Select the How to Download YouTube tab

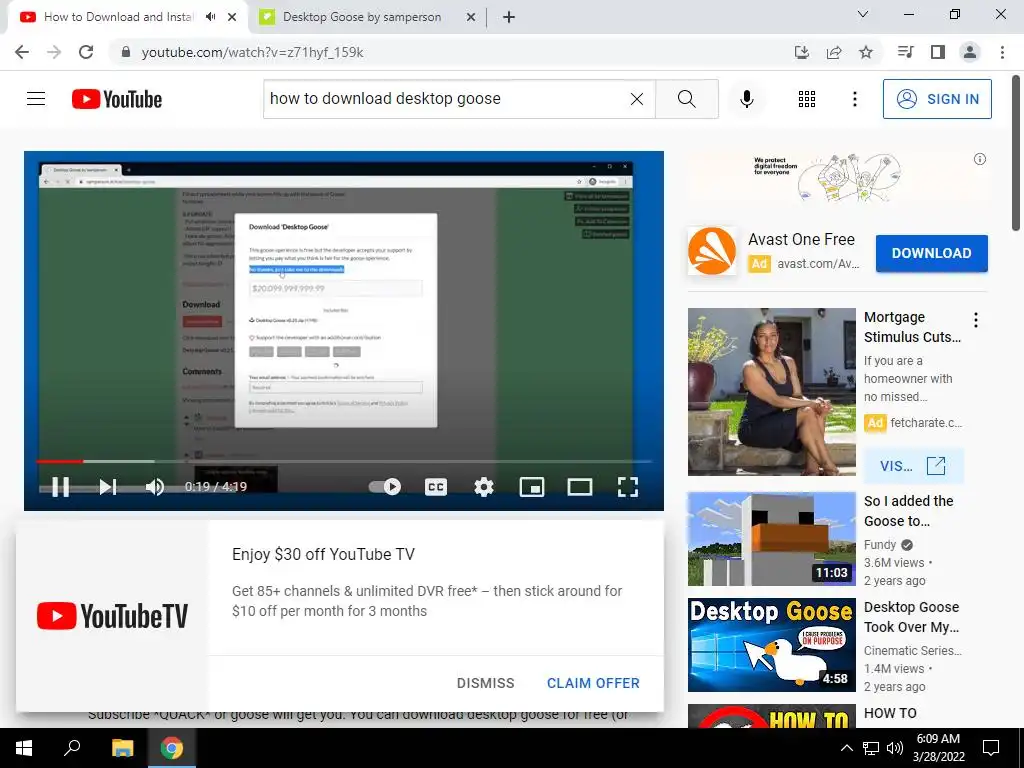(x=118, y=17)
